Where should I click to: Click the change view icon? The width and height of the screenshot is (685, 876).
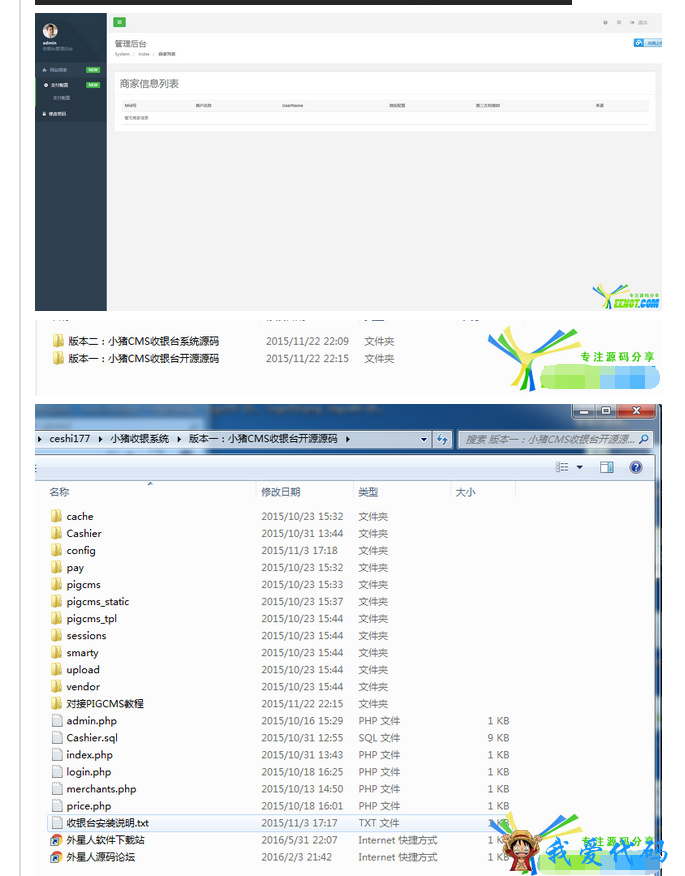point(562,467)
